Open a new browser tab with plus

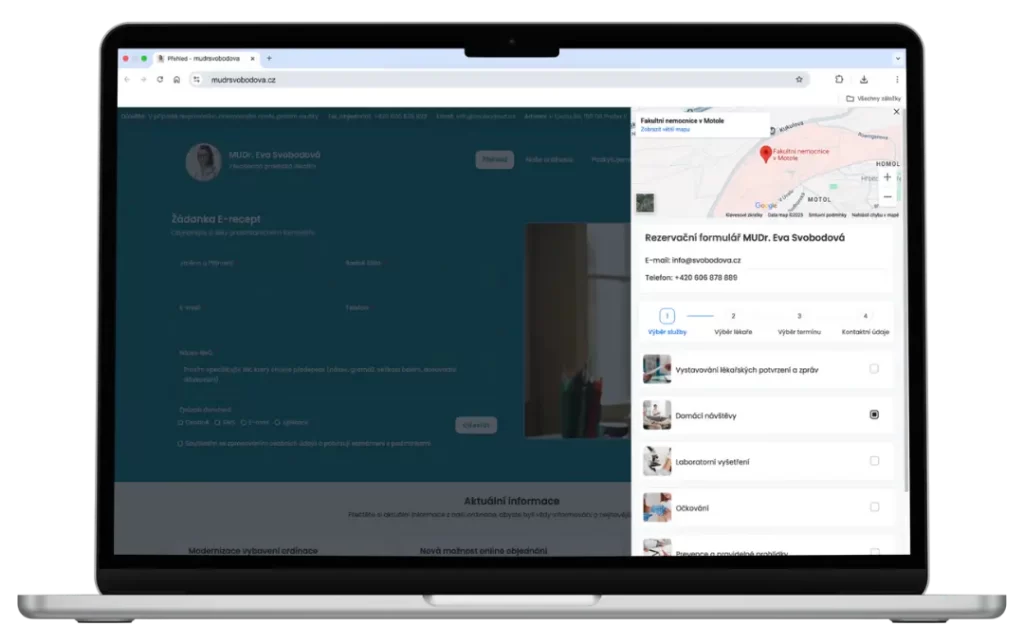click(x=269, y=58)
